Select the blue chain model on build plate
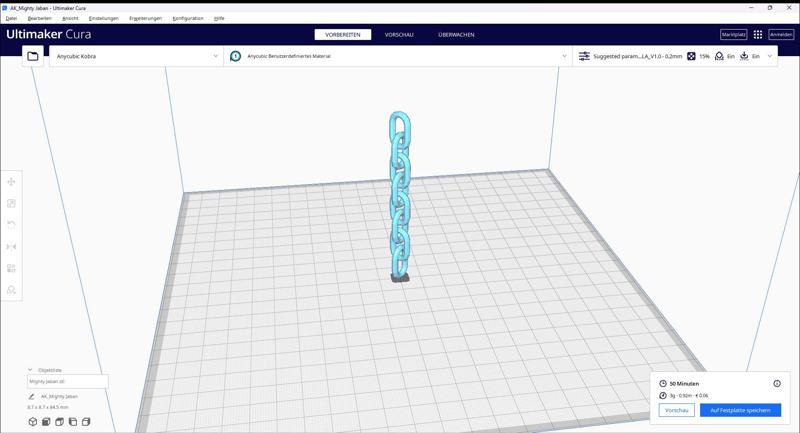This screenshot has width=800, height=433. 400,196
